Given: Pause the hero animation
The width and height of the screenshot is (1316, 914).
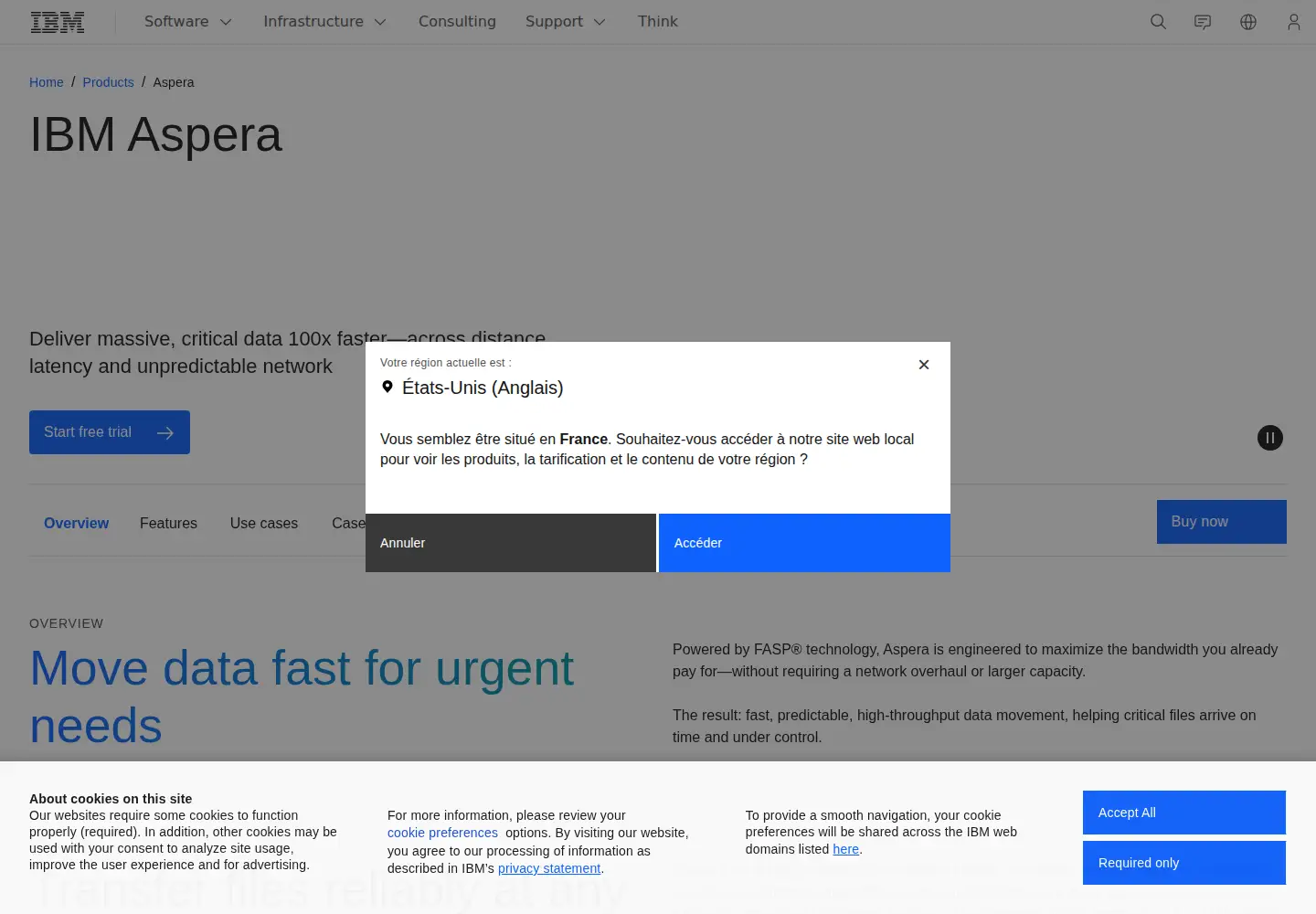Looking at the screenshot, I should tap(1270, 438).
